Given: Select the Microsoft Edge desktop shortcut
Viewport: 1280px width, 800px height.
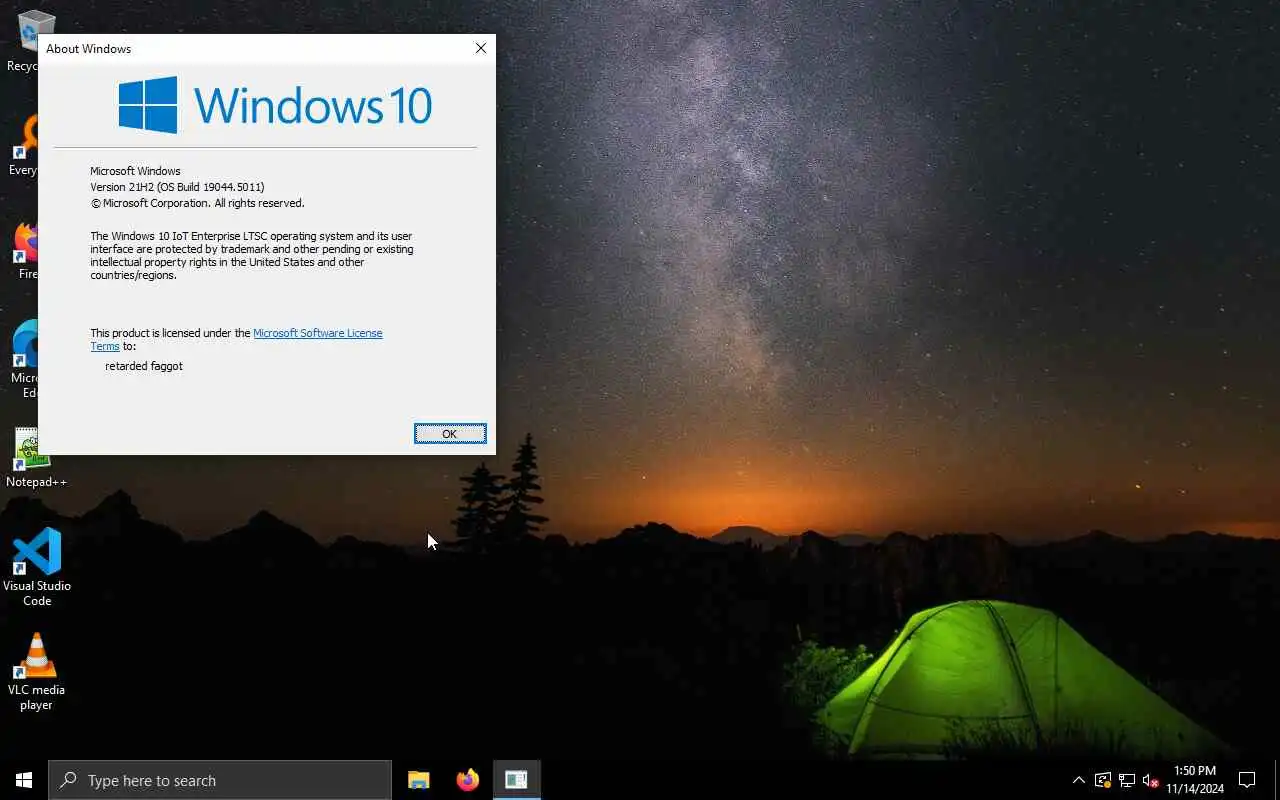Looking at the screenshot, I should click(x=24, y=360).
